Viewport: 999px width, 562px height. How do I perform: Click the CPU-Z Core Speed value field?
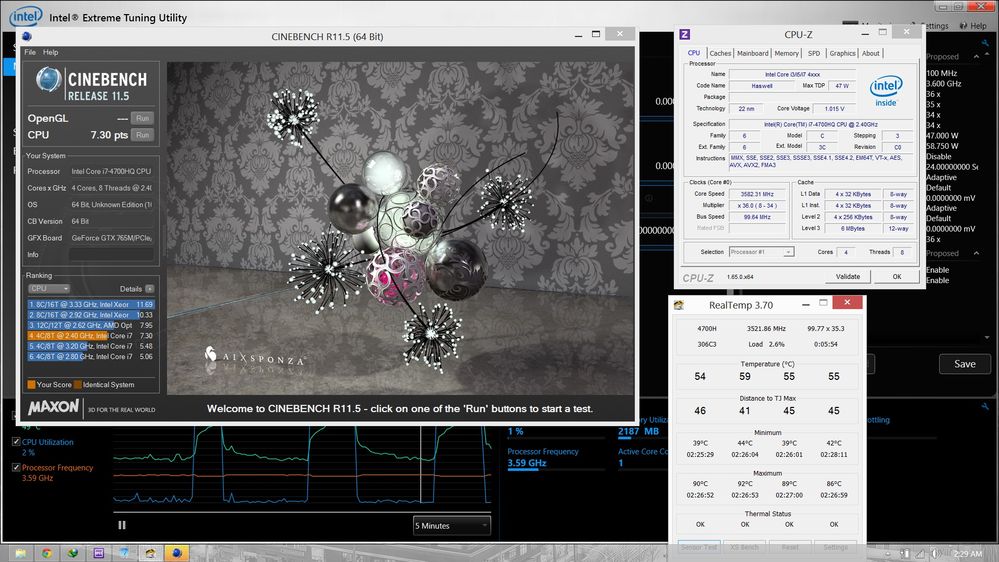(x=757, y=194)
